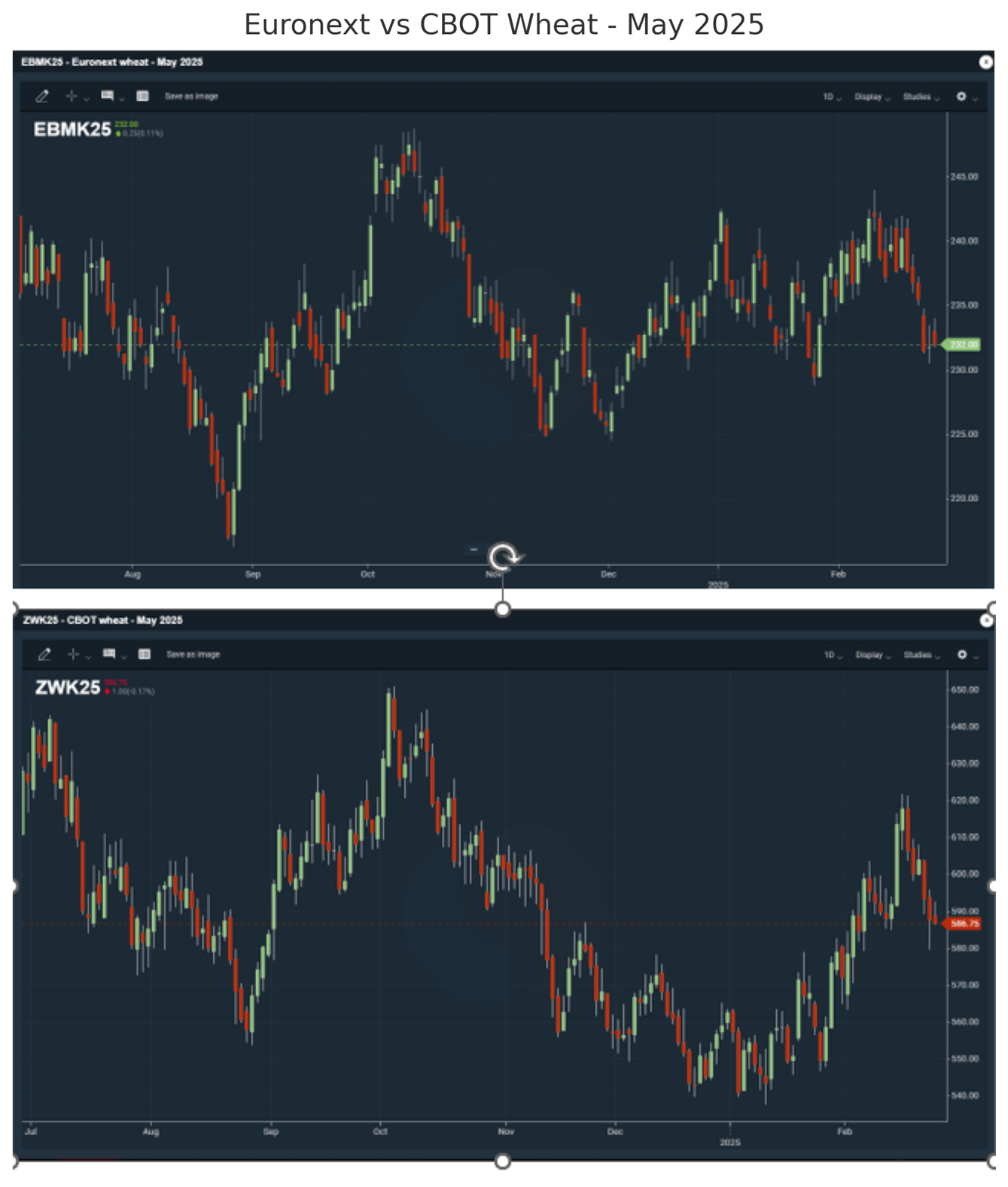Open the crosshair options arrow in EBMK25 chart

pyautogui.click(x=86, y=99)
